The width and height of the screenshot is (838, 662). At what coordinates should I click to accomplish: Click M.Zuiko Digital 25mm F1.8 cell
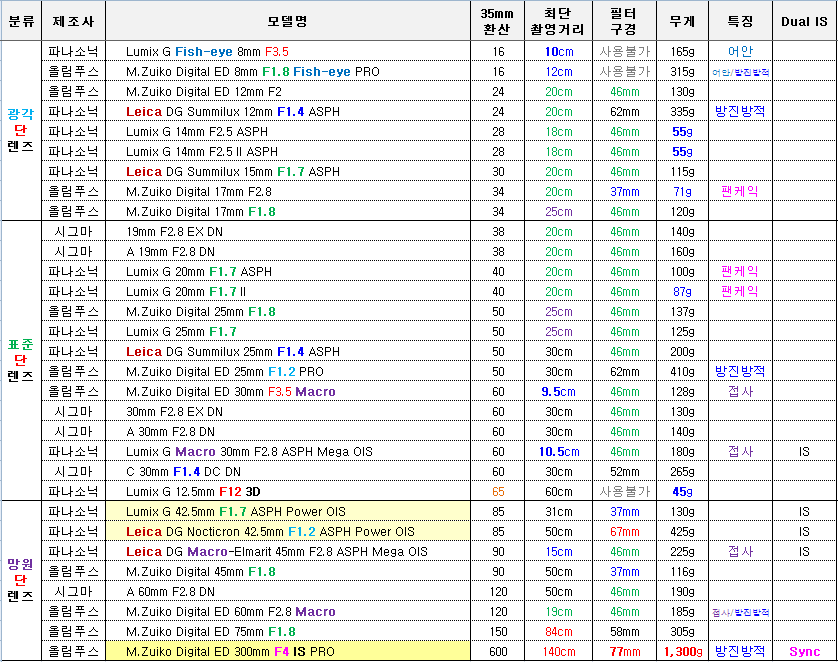click(x=288, y=311)
